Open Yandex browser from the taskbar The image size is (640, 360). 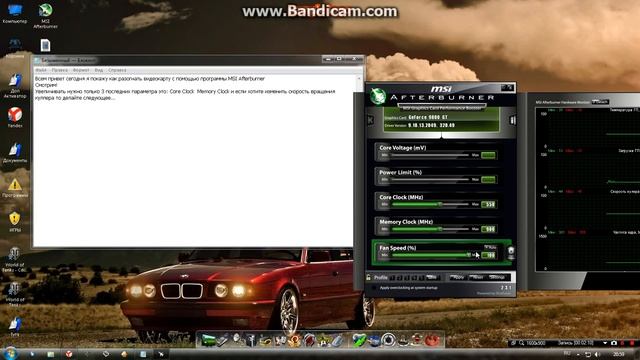click(69, 354)
